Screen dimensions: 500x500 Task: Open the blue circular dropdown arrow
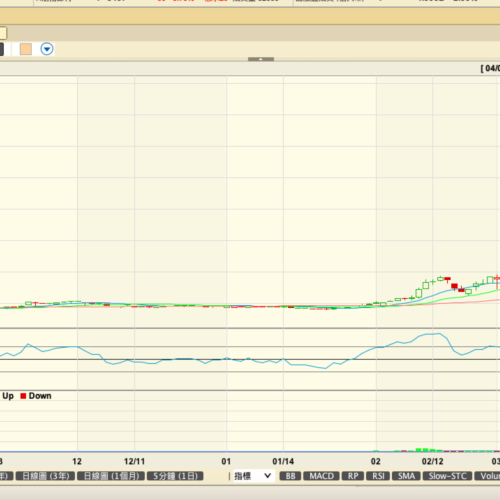pyautogui.click(x=47, y=49)
